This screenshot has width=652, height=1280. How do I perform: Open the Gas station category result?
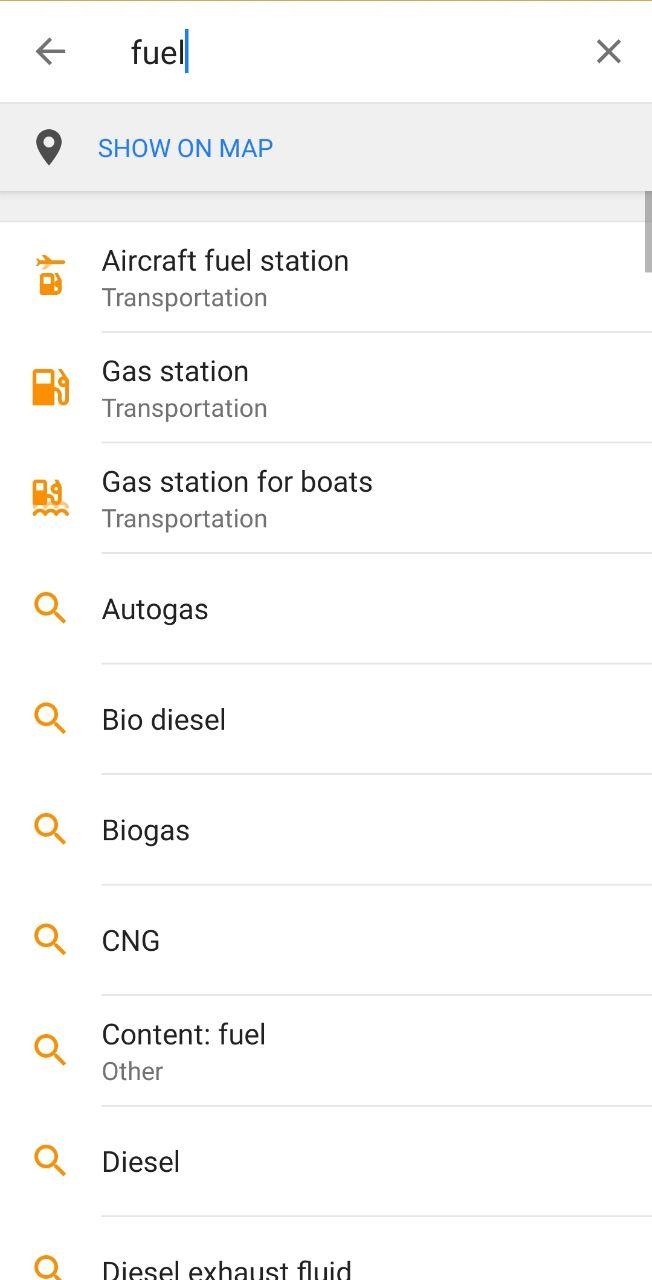pyautogui.click(x=175, y=387)
